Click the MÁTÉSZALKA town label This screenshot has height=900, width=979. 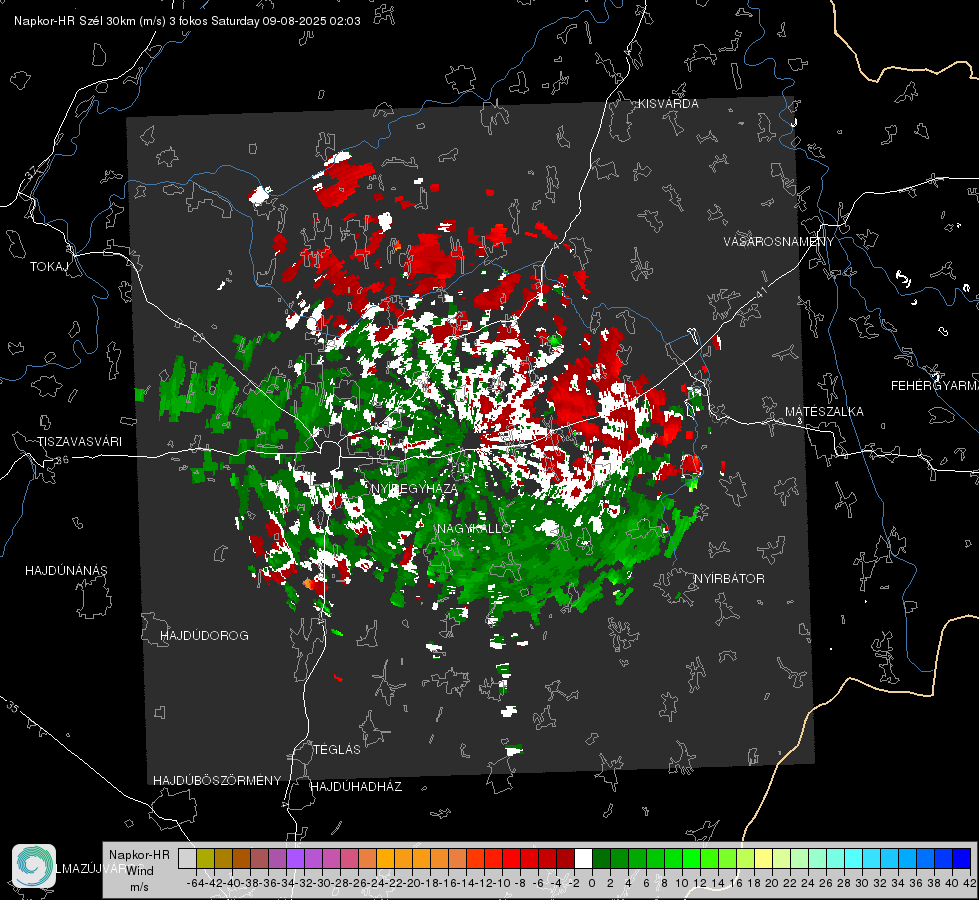[x=824, y=411]
